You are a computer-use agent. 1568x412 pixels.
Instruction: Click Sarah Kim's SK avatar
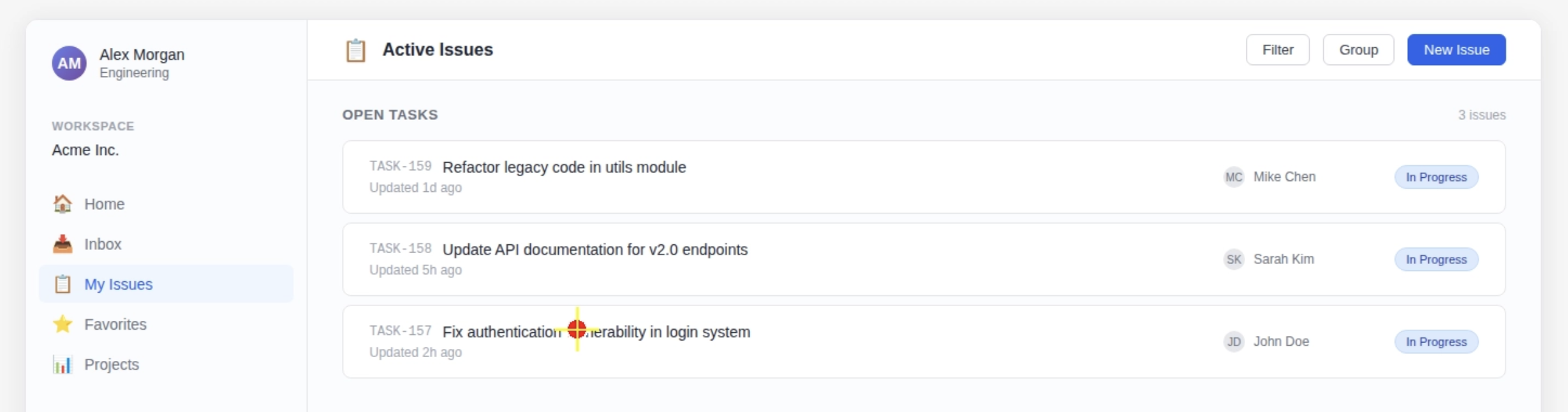click(x=1234, y=260)
